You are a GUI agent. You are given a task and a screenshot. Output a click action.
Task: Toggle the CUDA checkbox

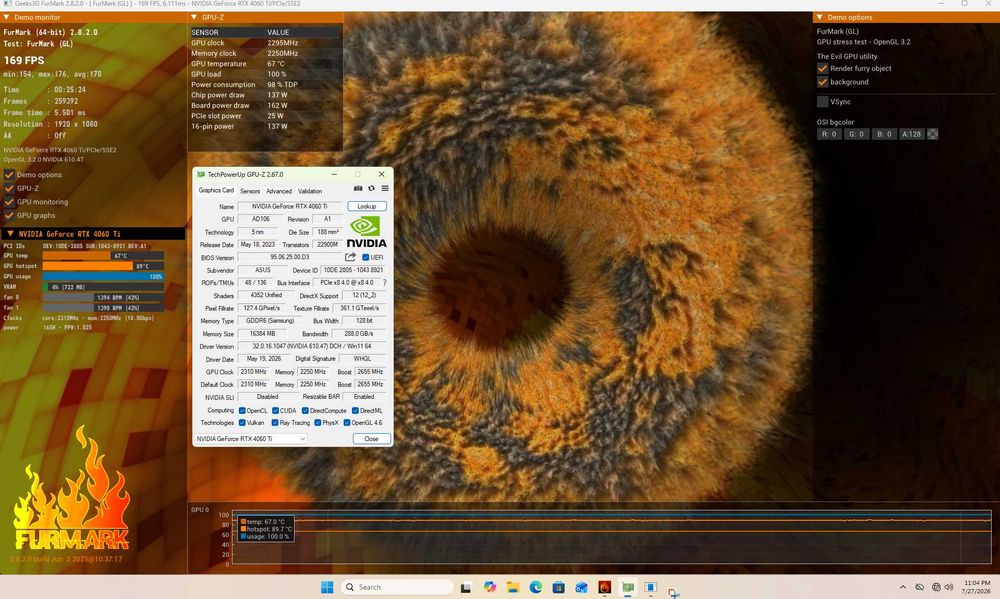(x=276, y=411)
